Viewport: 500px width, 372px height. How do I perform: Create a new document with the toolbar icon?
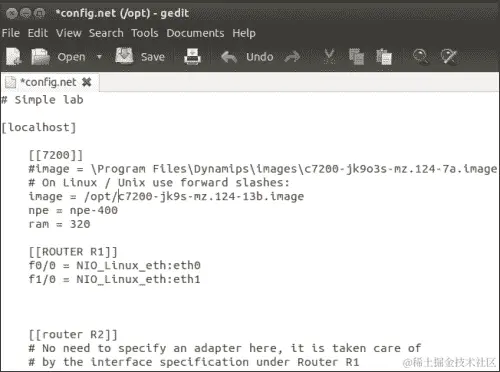13,56
